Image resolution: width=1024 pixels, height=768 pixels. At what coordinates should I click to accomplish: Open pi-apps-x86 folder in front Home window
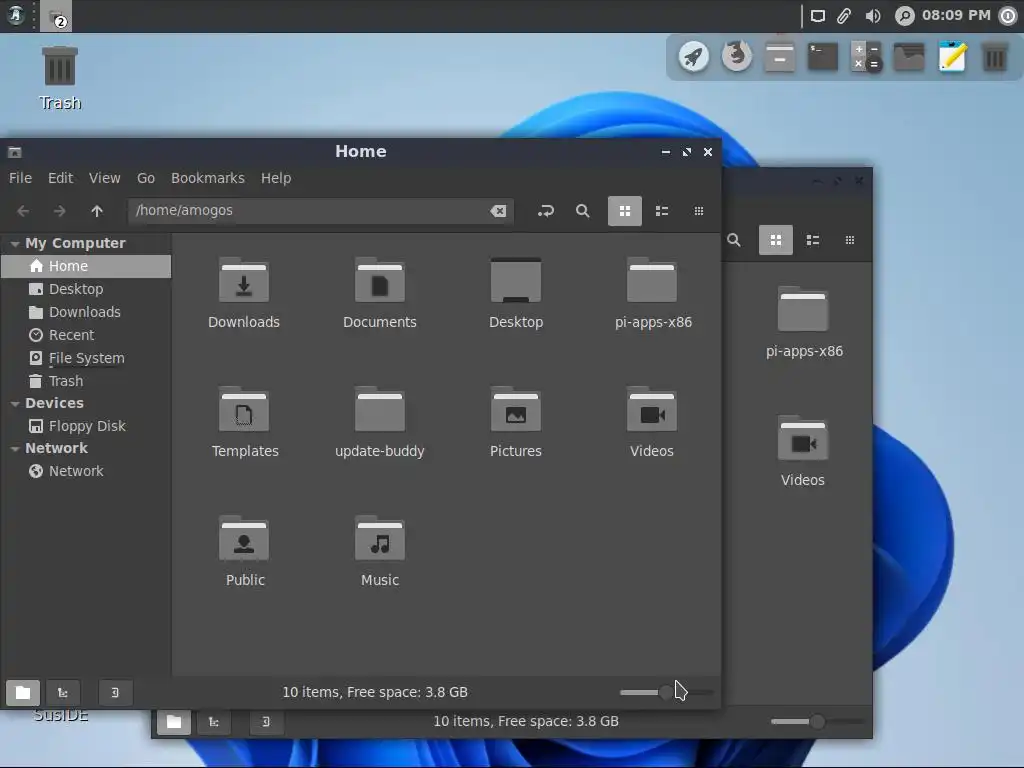(652, 281)
